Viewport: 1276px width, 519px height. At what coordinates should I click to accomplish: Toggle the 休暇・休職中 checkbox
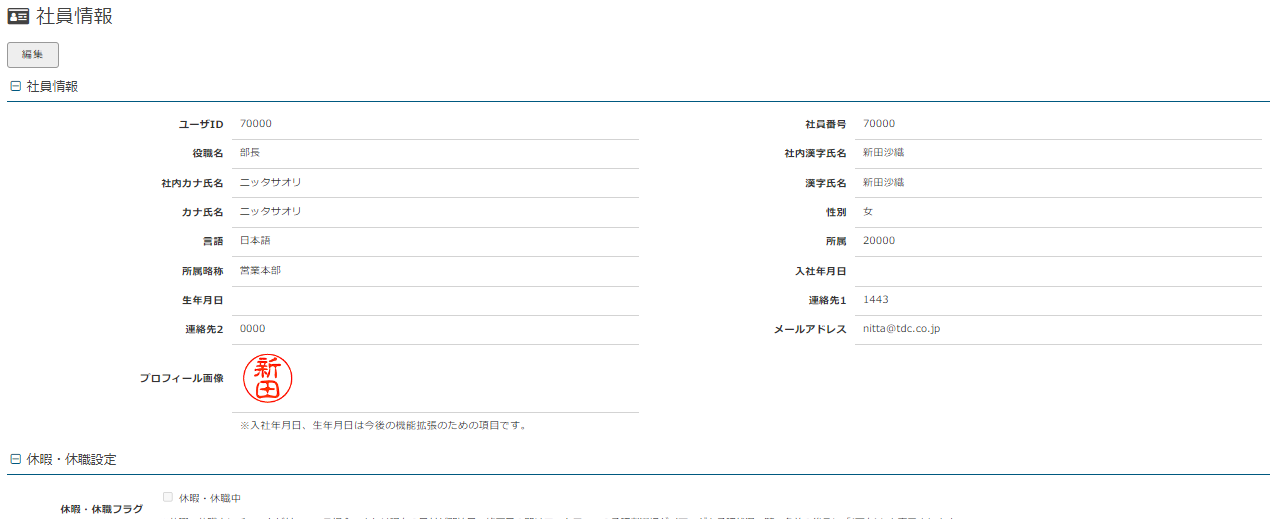[168, 497]
